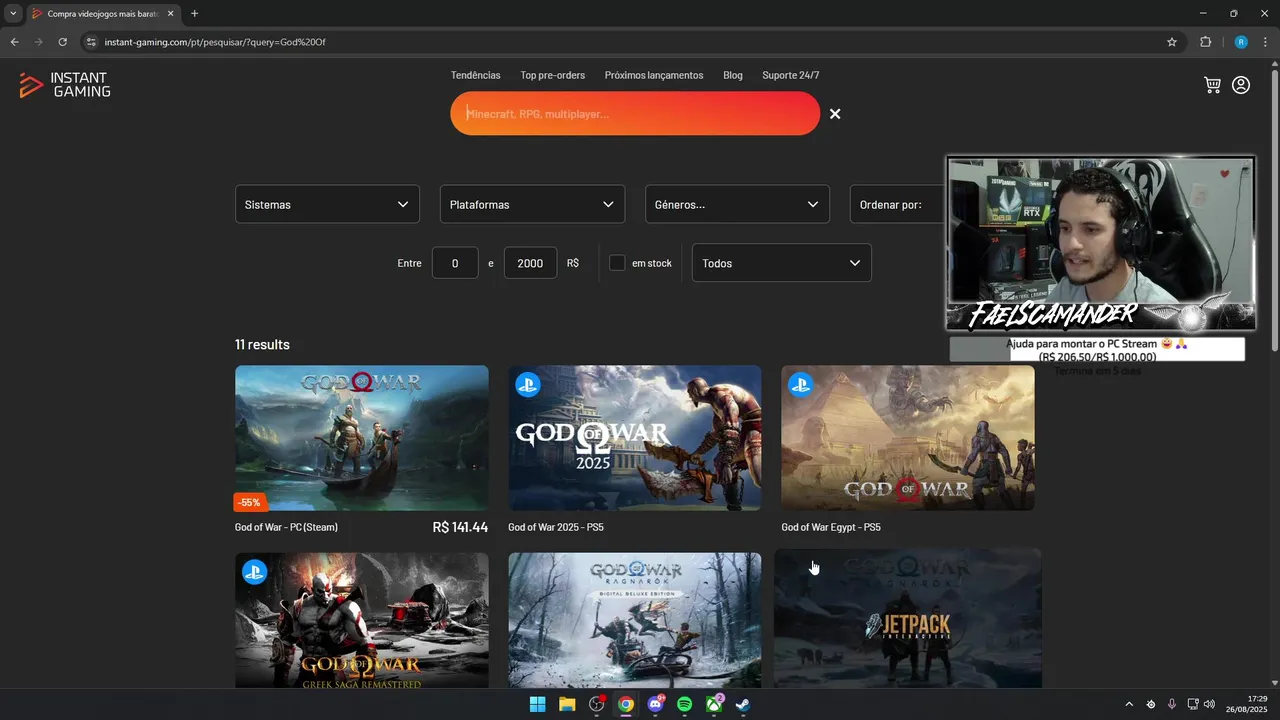
Task: Open volume control in system tray
Action: coord(1209,704)
